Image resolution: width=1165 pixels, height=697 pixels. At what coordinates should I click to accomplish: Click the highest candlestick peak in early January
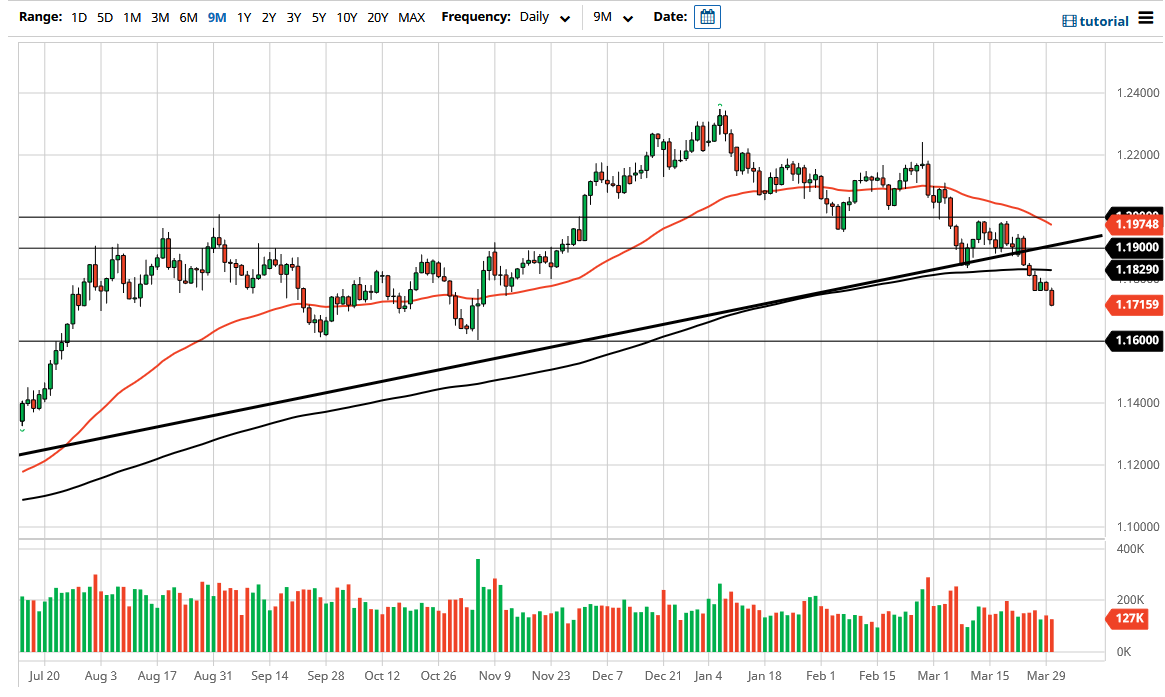[x=720, y=123]
